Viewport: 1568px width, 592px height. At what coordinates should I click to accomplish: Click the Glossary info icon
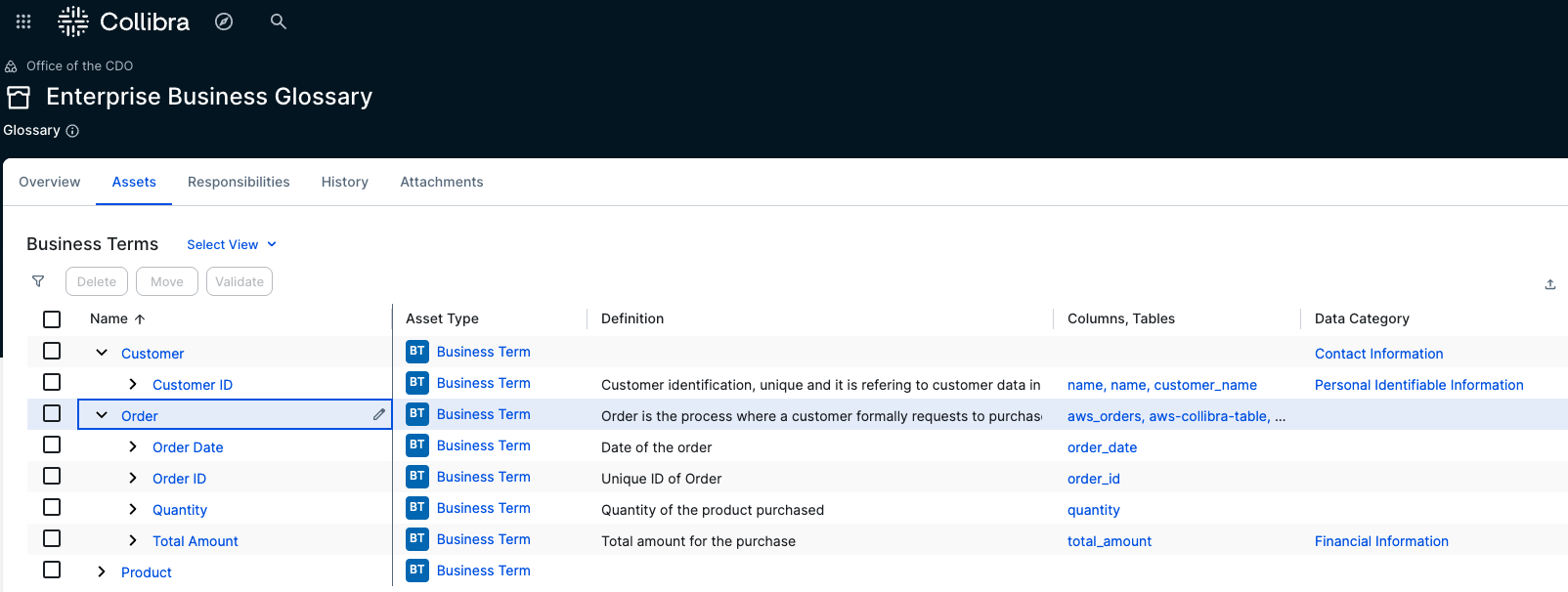(x=72, y=131)
